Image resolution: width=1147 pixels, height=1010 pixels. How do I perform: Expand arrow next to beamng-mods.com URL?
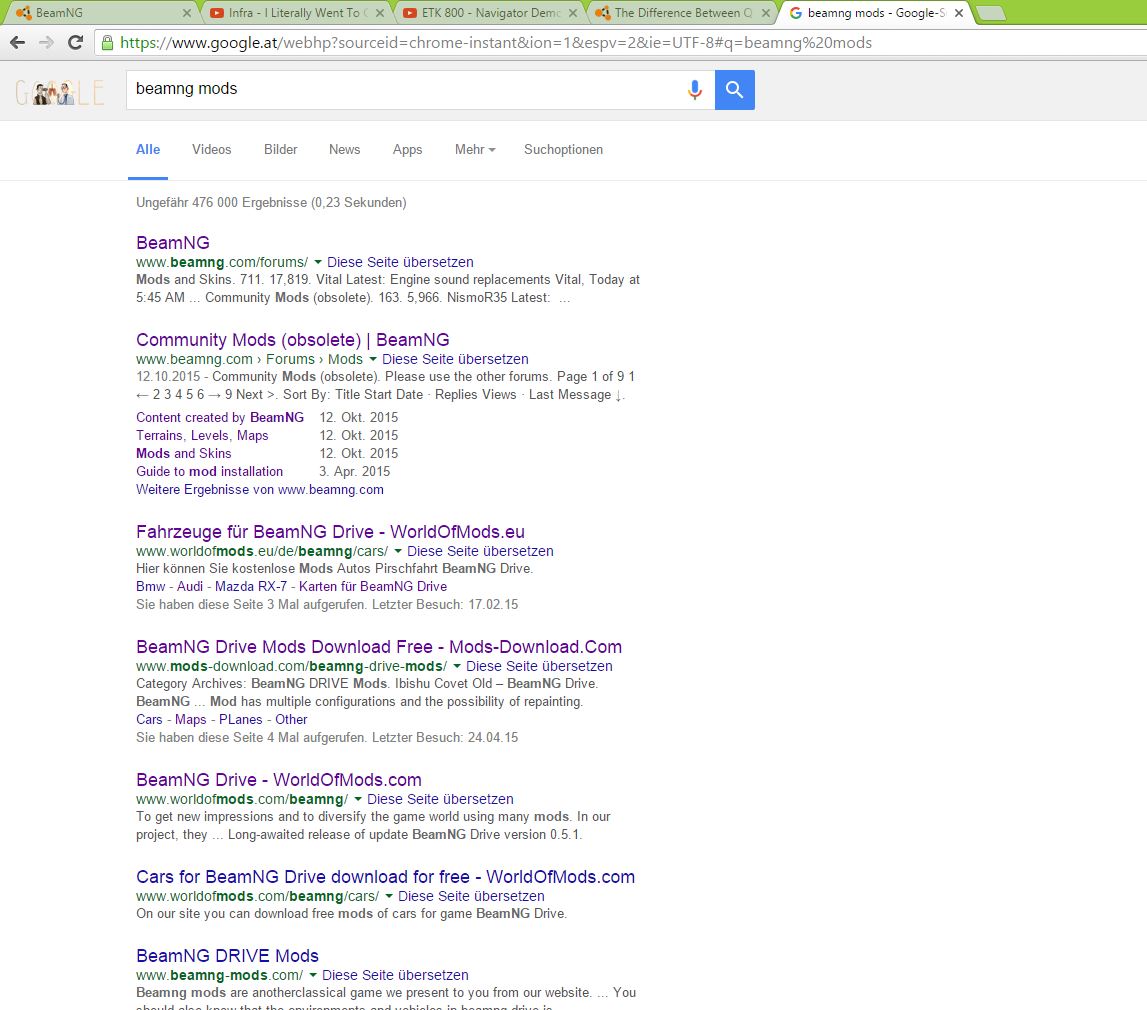(x=313, y=975)
